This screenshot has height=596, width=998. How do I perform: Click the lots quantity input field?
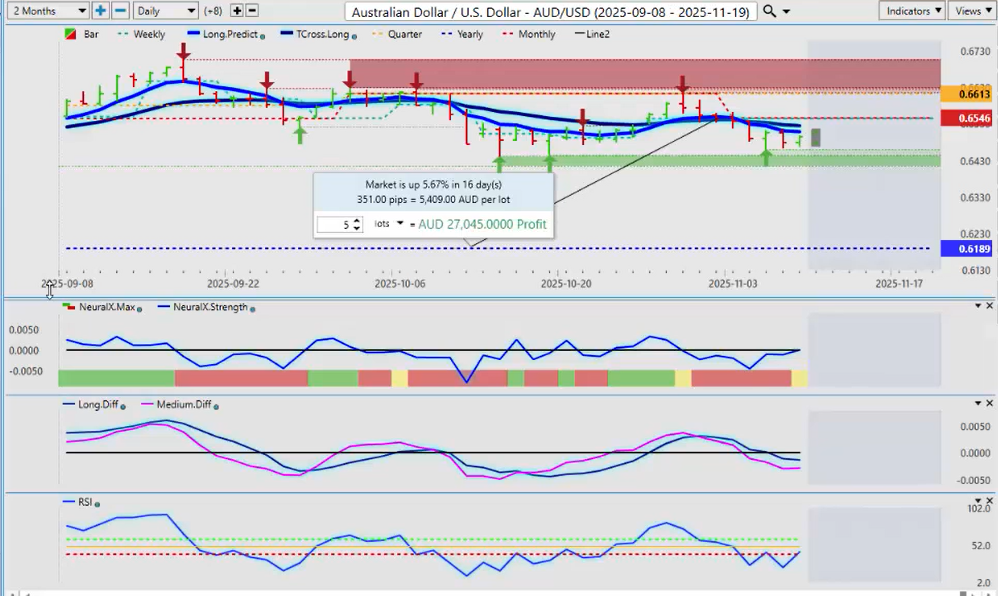tap(334, 225)
